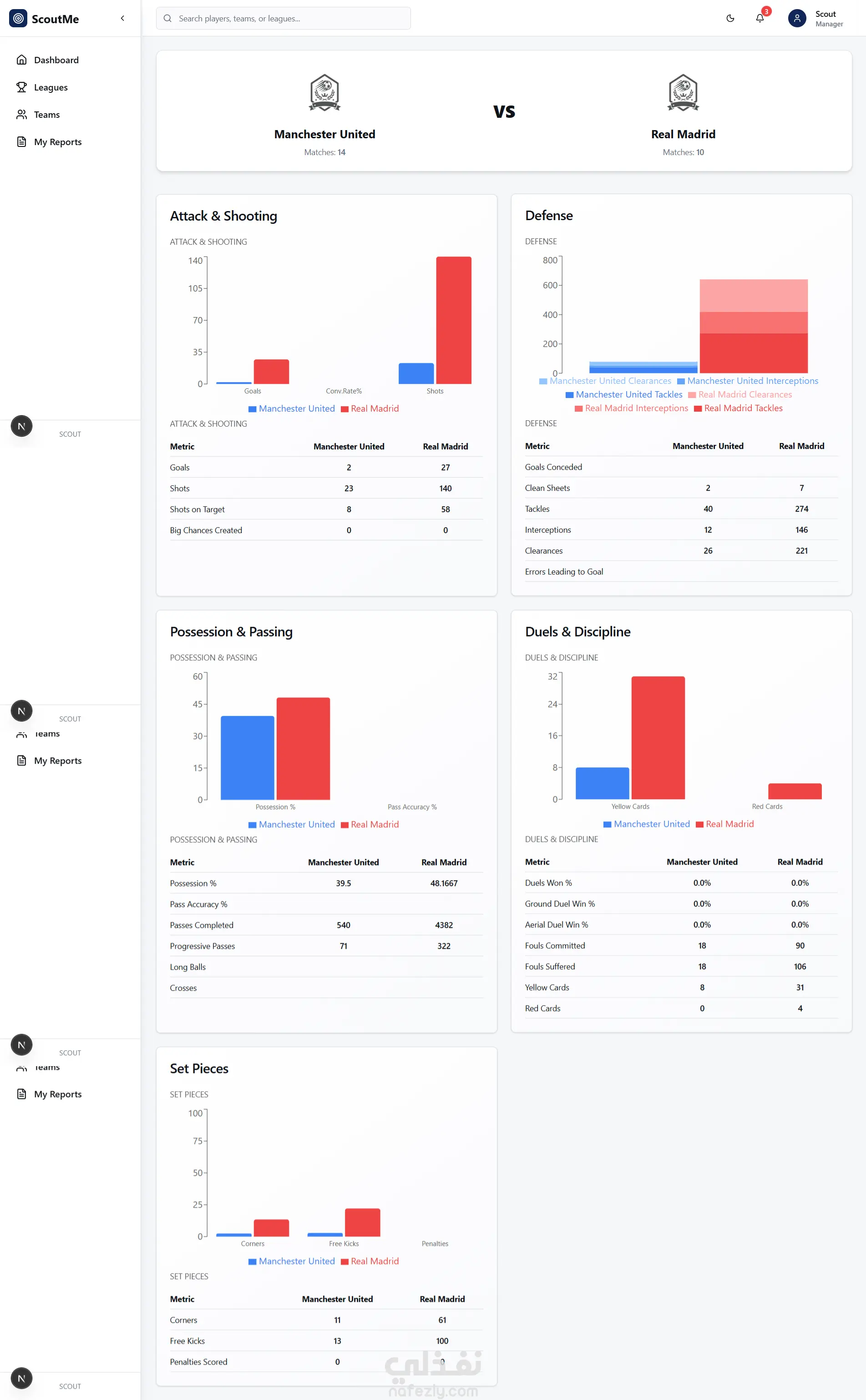Viewport: 866px width, 1400px height.
Task: Click the Manchester United legend swatch in Set Pieces
Action: 253,1261
